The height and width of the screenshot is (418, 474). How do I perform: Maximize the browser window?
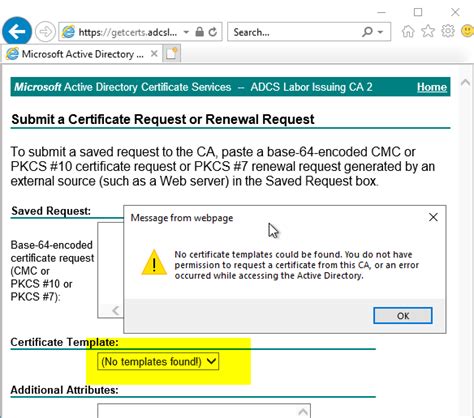(418, 12)
